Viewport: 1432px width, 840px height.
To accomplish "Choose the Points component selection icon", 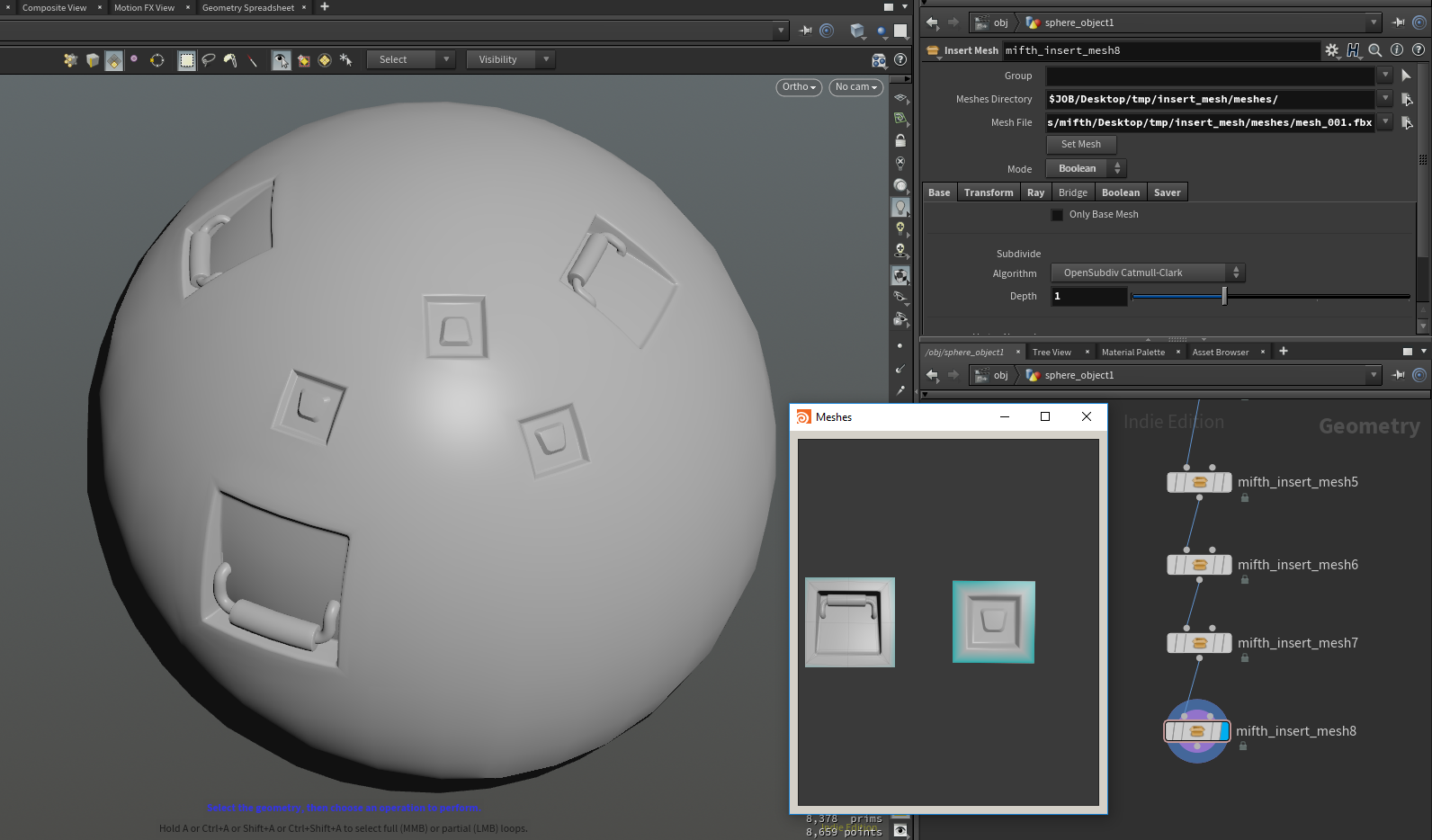I will pos(134,59).
